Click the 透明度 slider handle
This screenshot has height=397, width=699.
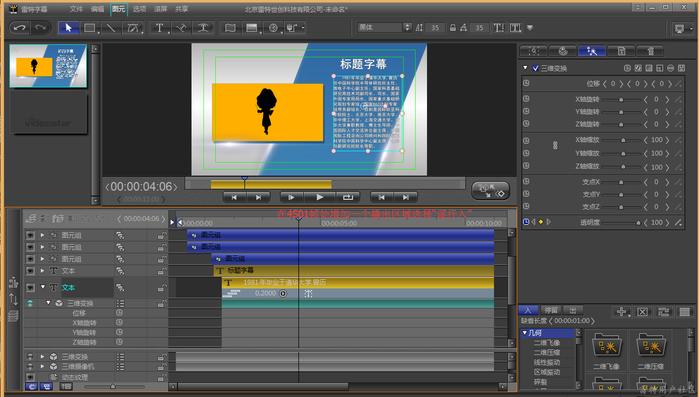638,222
